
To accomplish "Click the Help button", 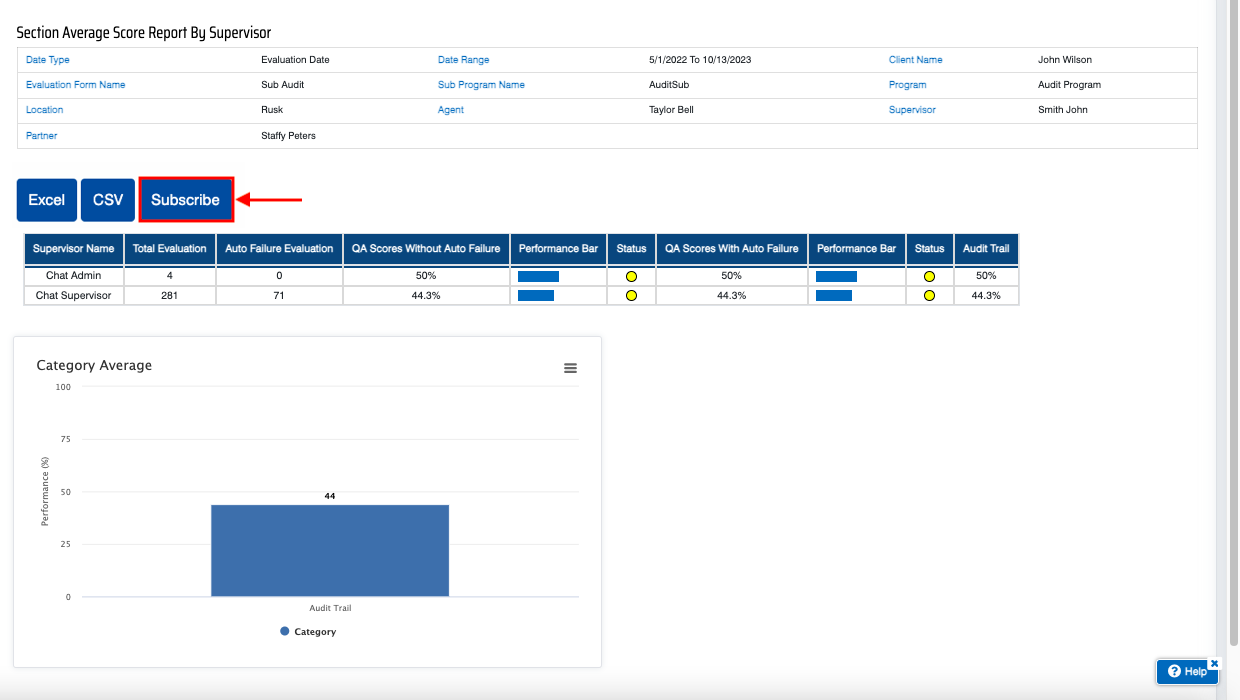I will 1187,672.
